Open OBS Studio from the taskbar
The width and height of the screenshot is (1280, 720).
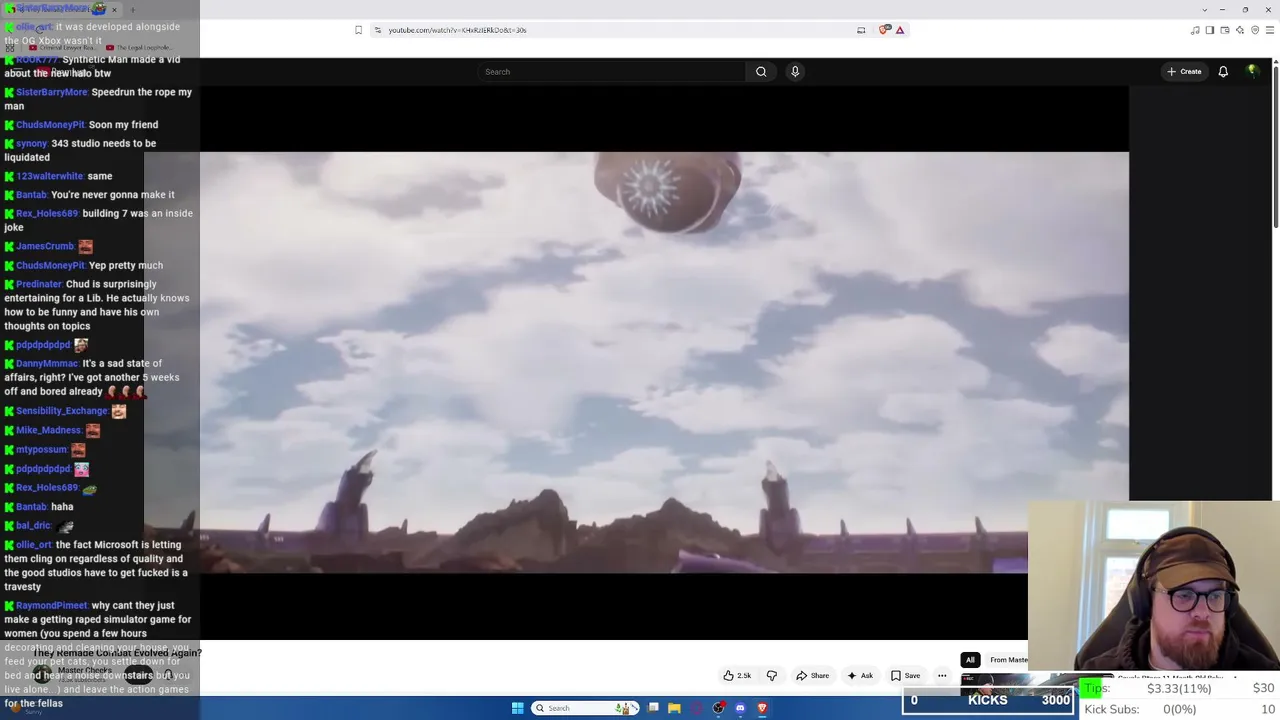tap(718, 708)
